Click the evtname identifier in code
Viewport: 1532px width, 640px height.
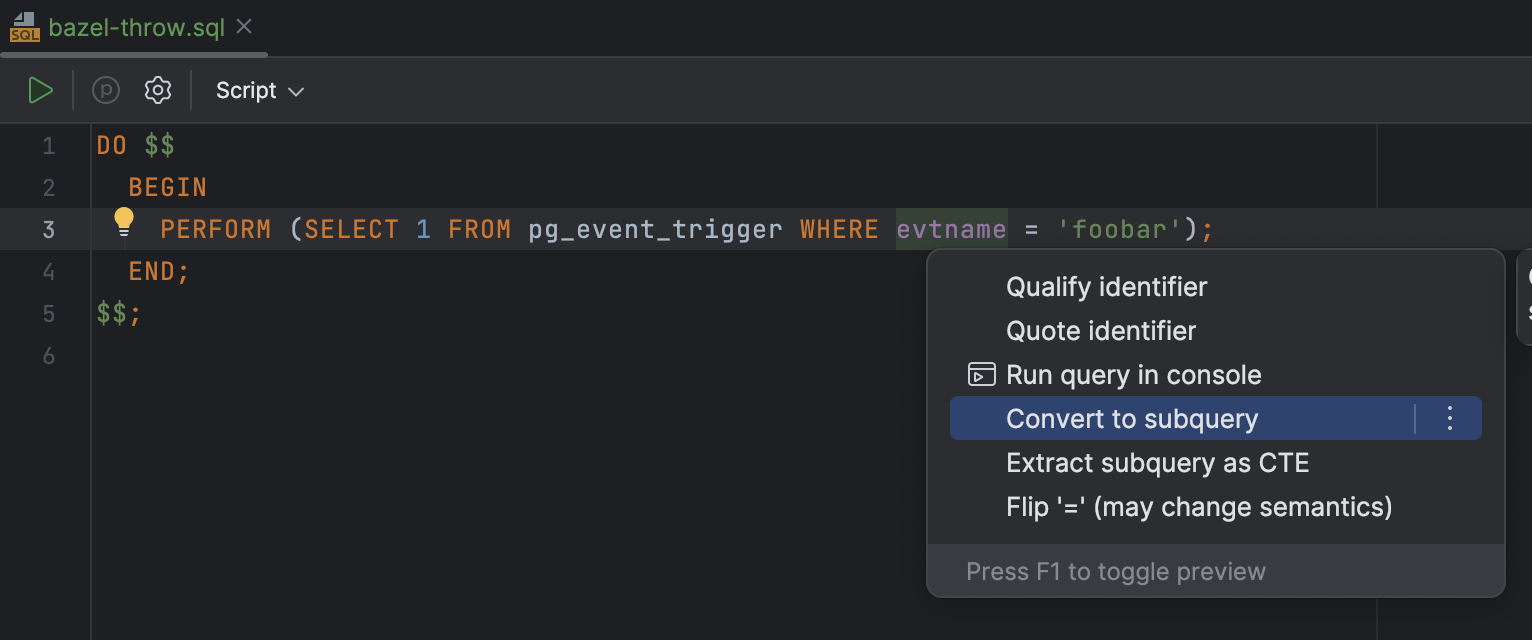coord(951,230)
